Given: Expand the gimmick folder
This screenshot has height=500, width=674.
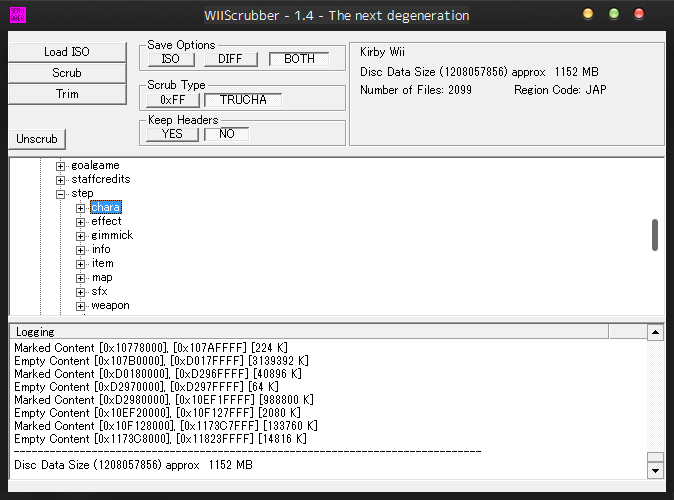Looking at the screenshot, I should tap(80, 236).
